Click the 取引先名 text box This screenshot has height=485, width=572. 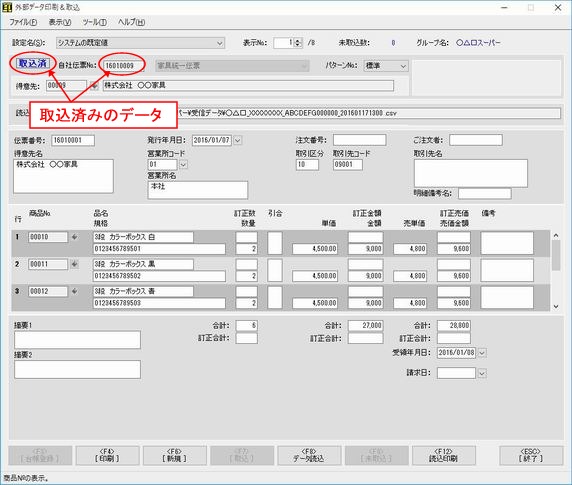point(471,173)
